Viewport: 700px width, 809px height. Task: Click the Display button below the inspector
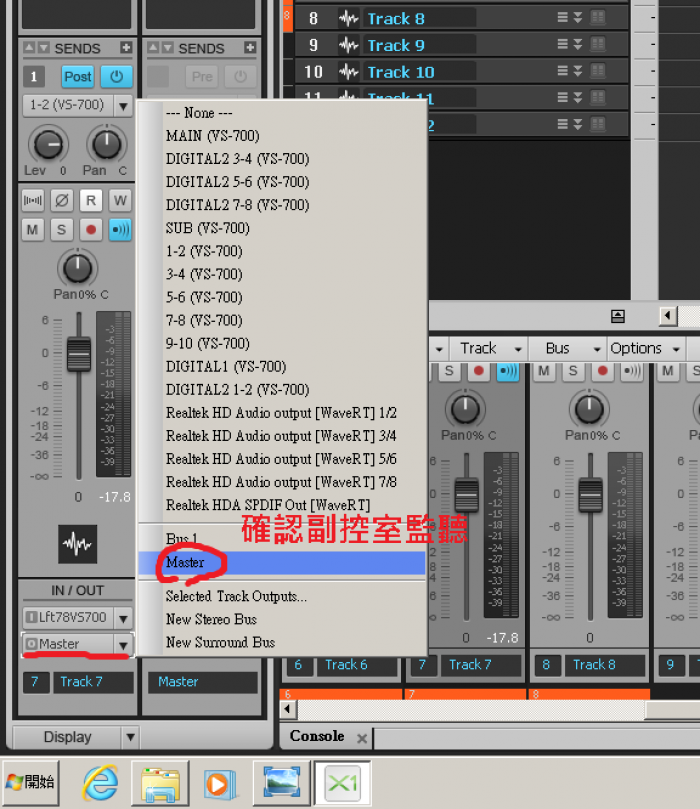click(67, 737)
